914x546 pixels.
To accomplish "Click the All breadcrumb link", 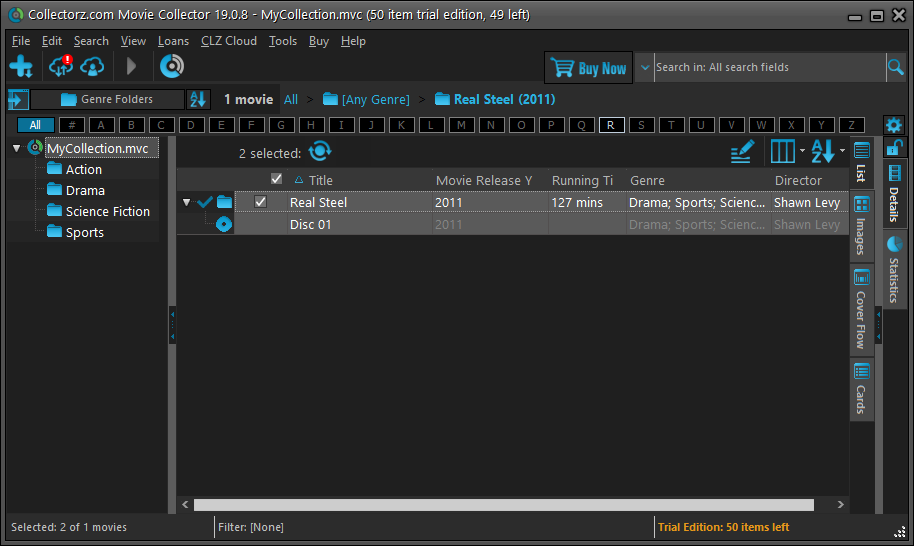I will coord(291,100).
